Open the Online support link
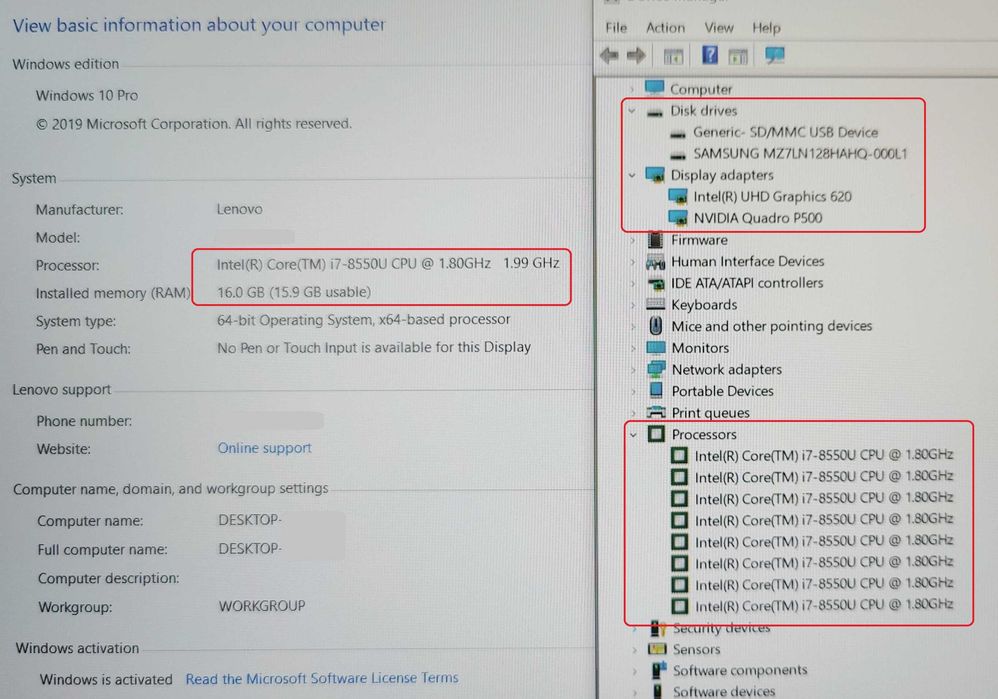This screenshot has height=699, width=998. click(x=264, y=448)
